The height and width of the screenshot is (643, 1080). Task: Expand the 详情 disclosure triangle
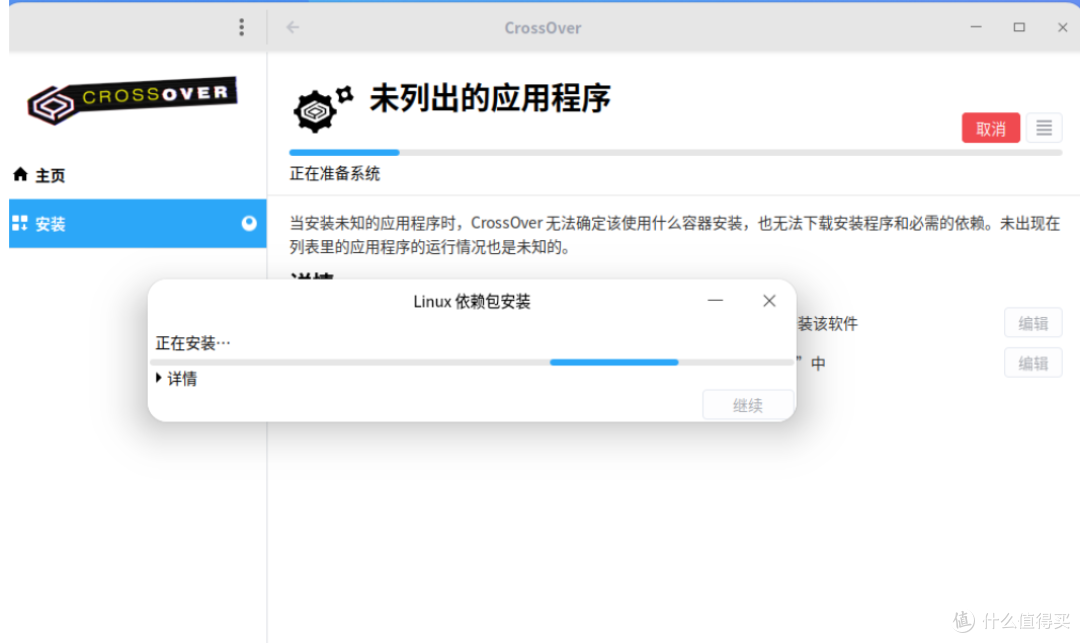click(x=160, y=377)
